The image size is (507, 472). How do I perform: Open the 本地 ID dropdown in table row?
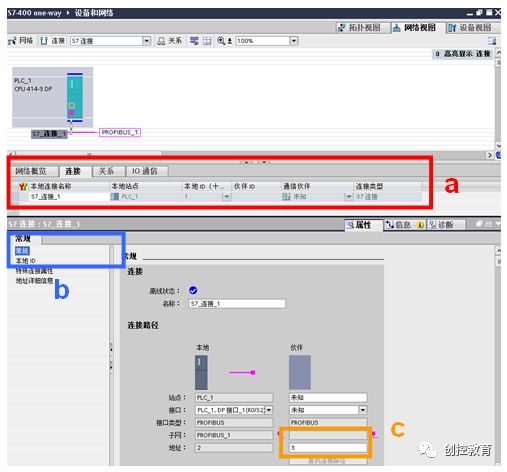click(x=227, y=197)
